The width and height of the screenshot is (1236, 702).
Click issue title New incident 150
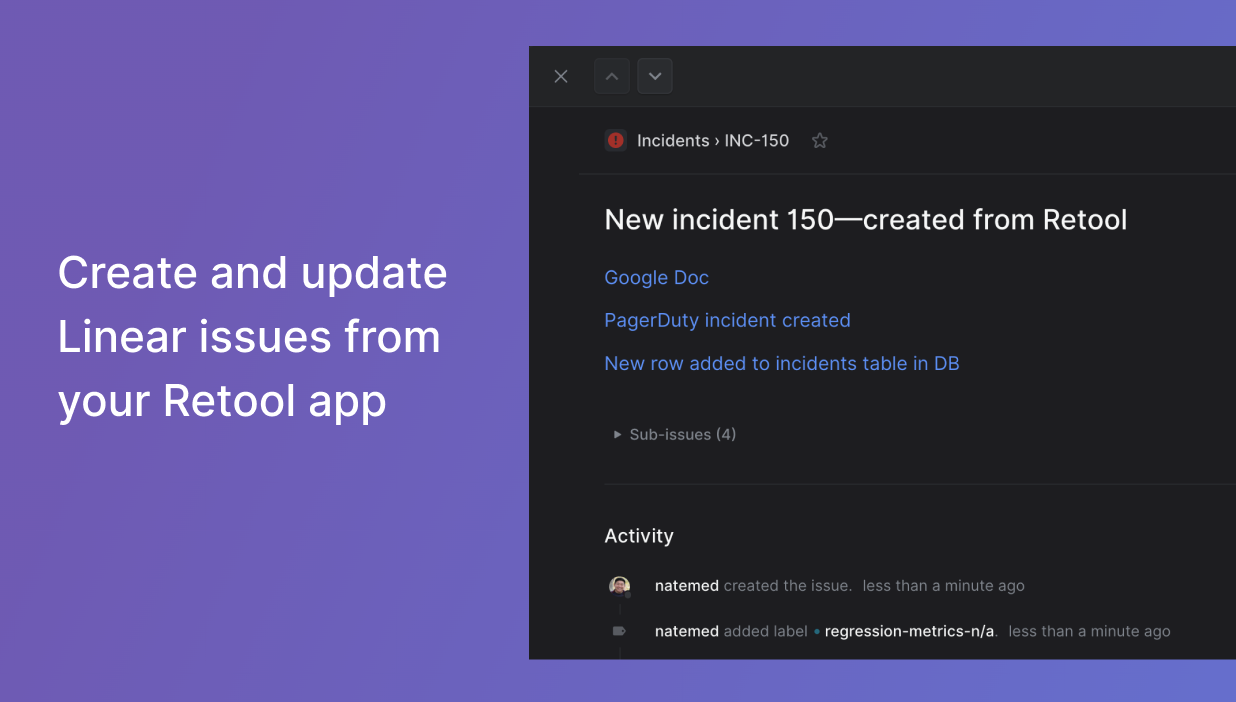point(866,220)
